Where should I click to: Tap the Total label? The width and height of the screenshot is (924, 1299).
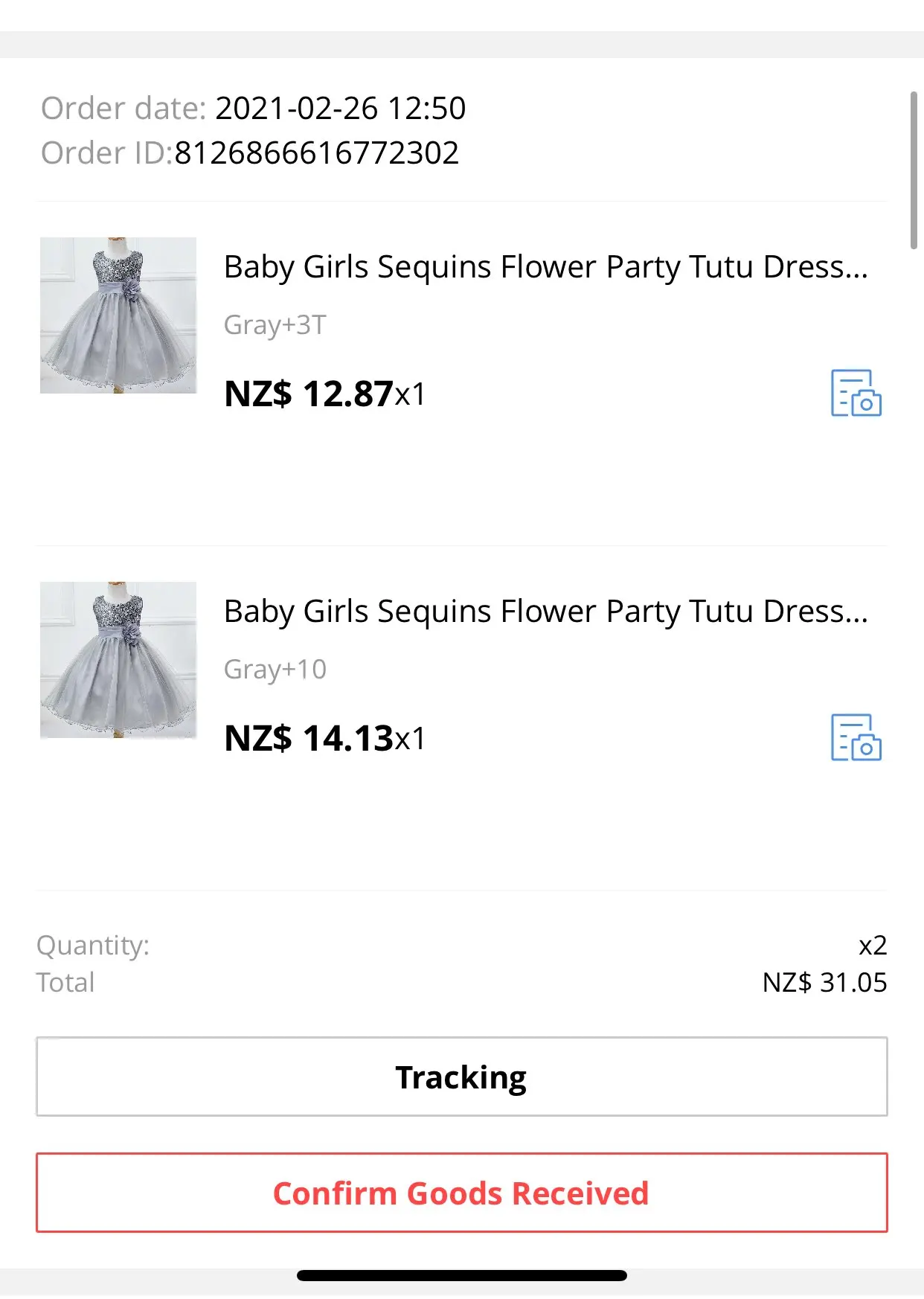pyautogui.click(x=65, y=983)
